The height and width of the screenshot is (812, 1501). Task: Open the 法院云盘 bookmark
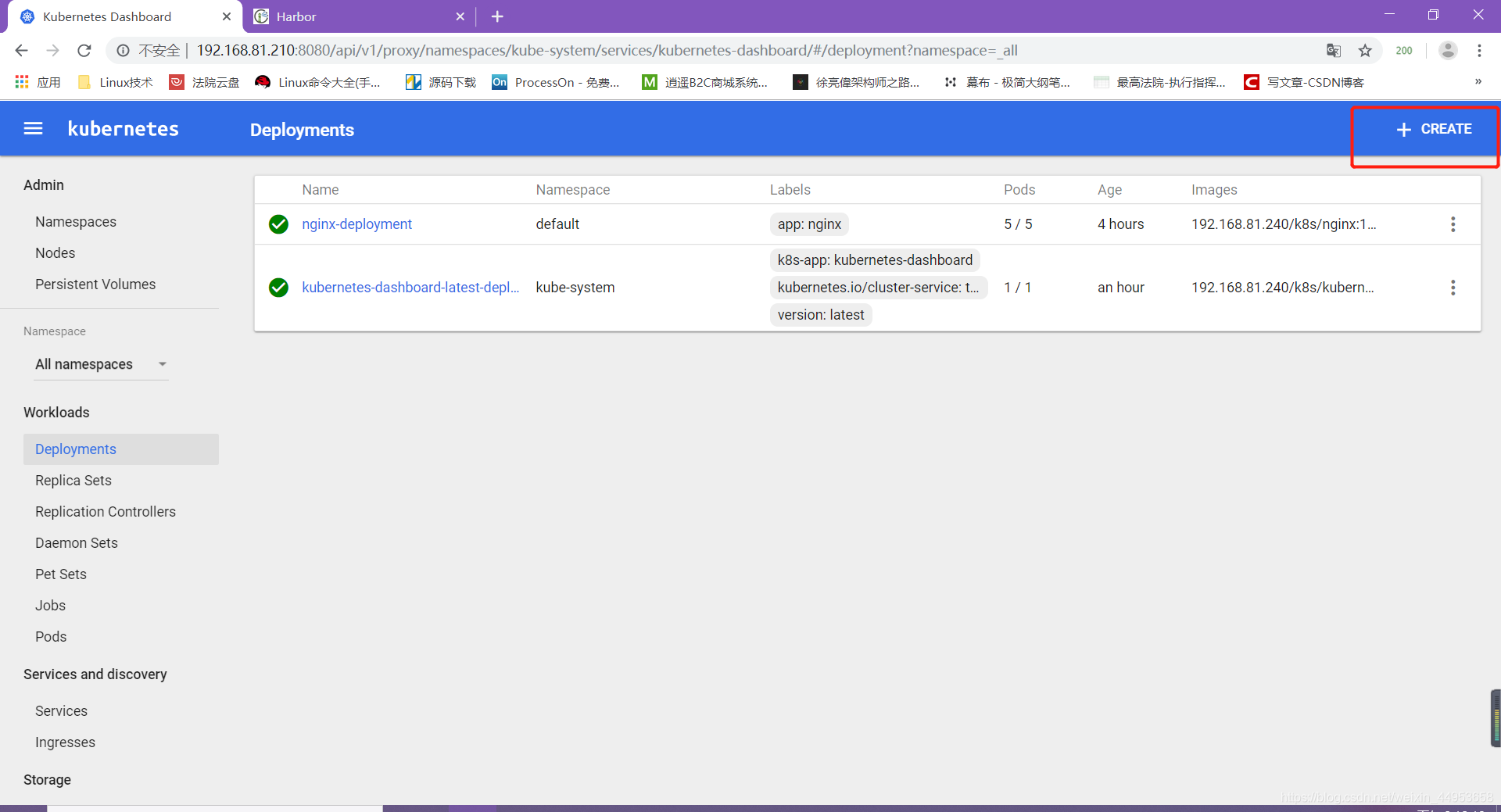pos(204,82)
